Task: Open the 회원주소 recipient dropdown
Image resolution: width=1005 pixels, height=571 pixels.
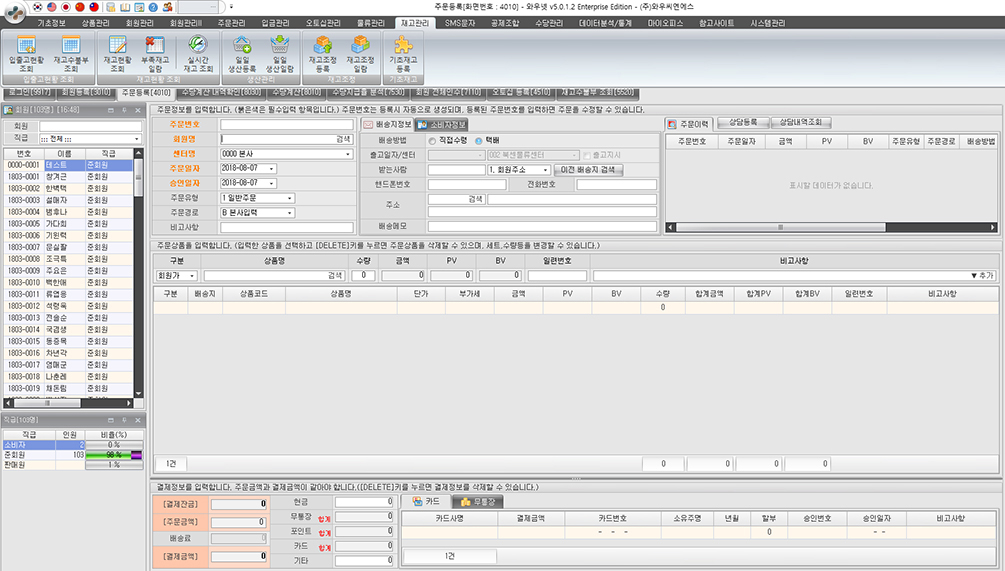Action: click(545, 170)
